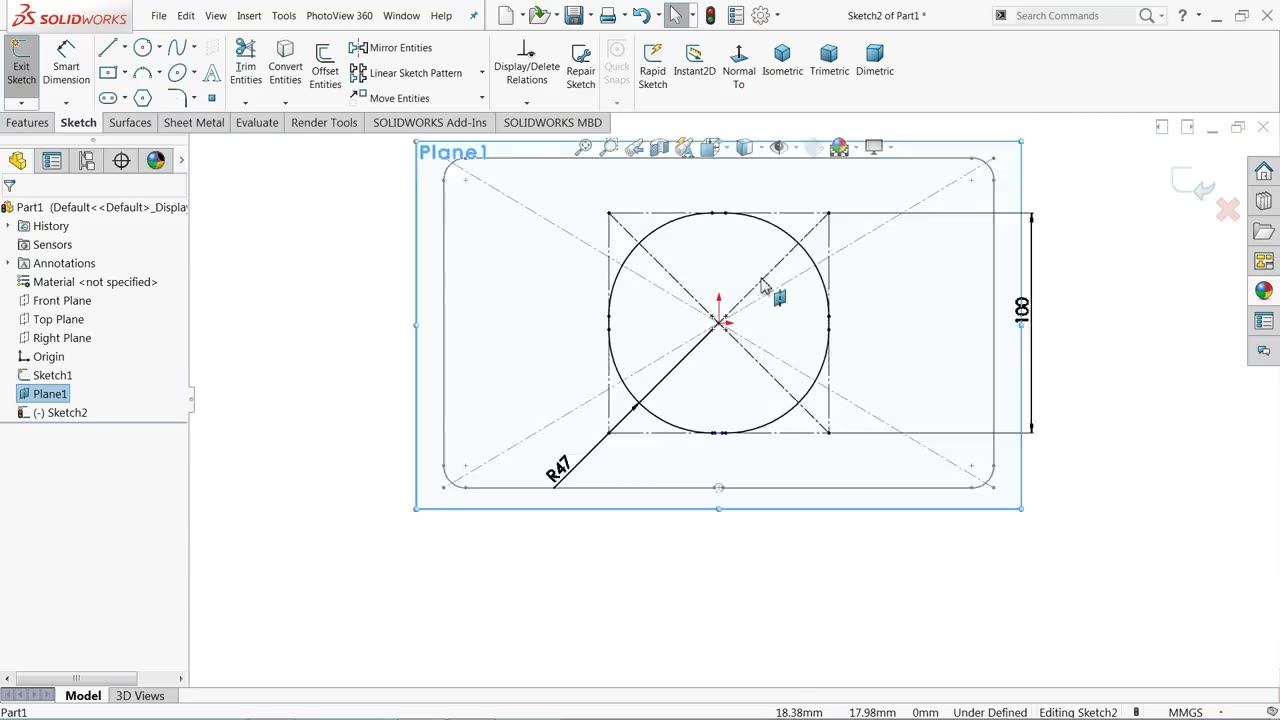Open the Rectangle tool dropdown arrow
Screen dimensions: 1280x720
124,73
